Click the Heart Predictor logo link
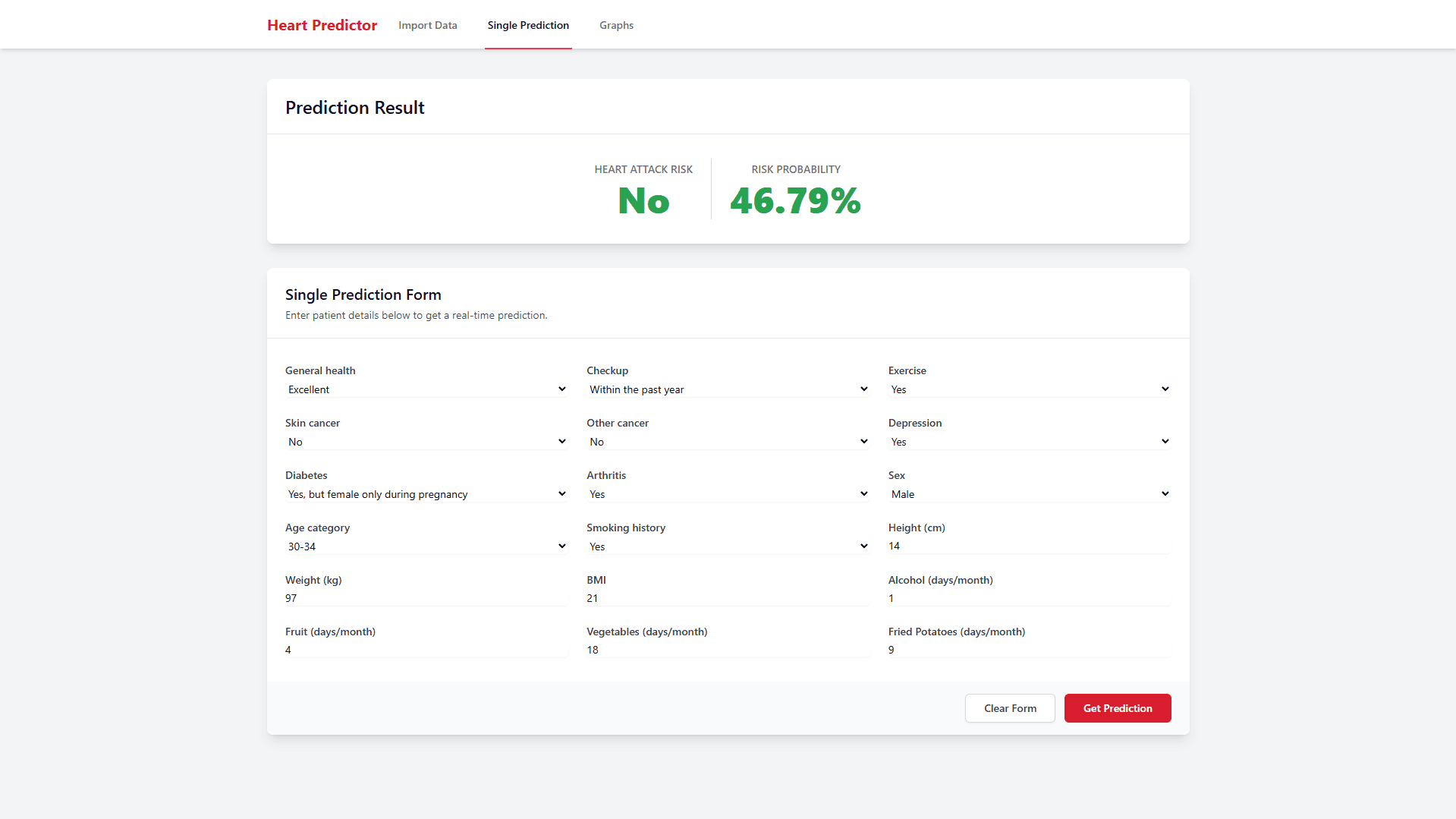The height and width of the screenshot is (819, 1456). point(322,25)
